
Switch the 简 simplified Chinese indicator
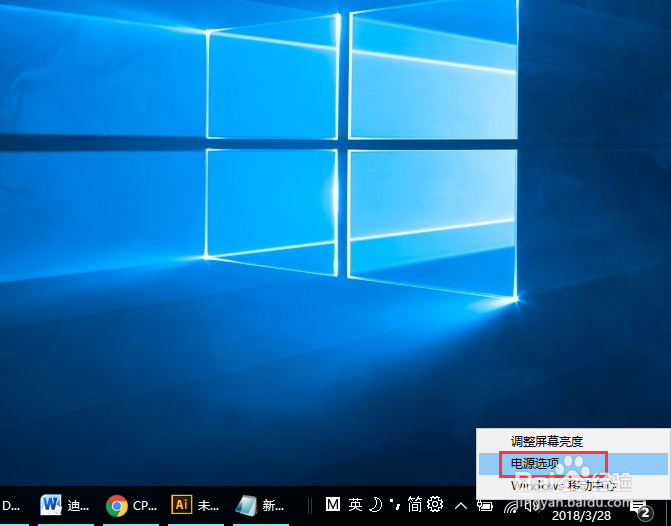click(414, 505)
